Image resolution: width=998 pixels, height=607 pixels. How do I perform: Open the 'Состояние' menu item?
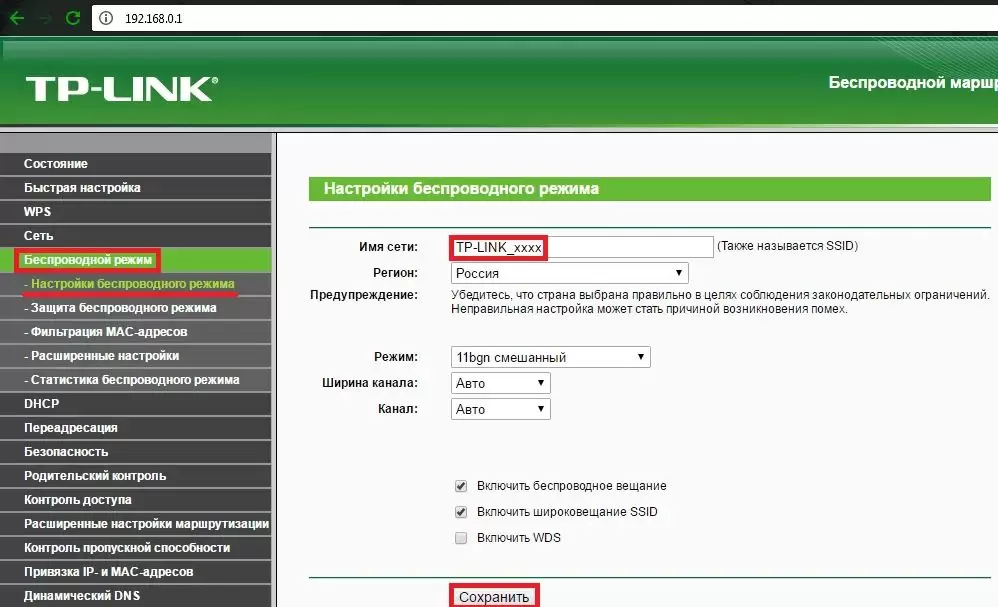pyautogui.click(x=56, y=164)
